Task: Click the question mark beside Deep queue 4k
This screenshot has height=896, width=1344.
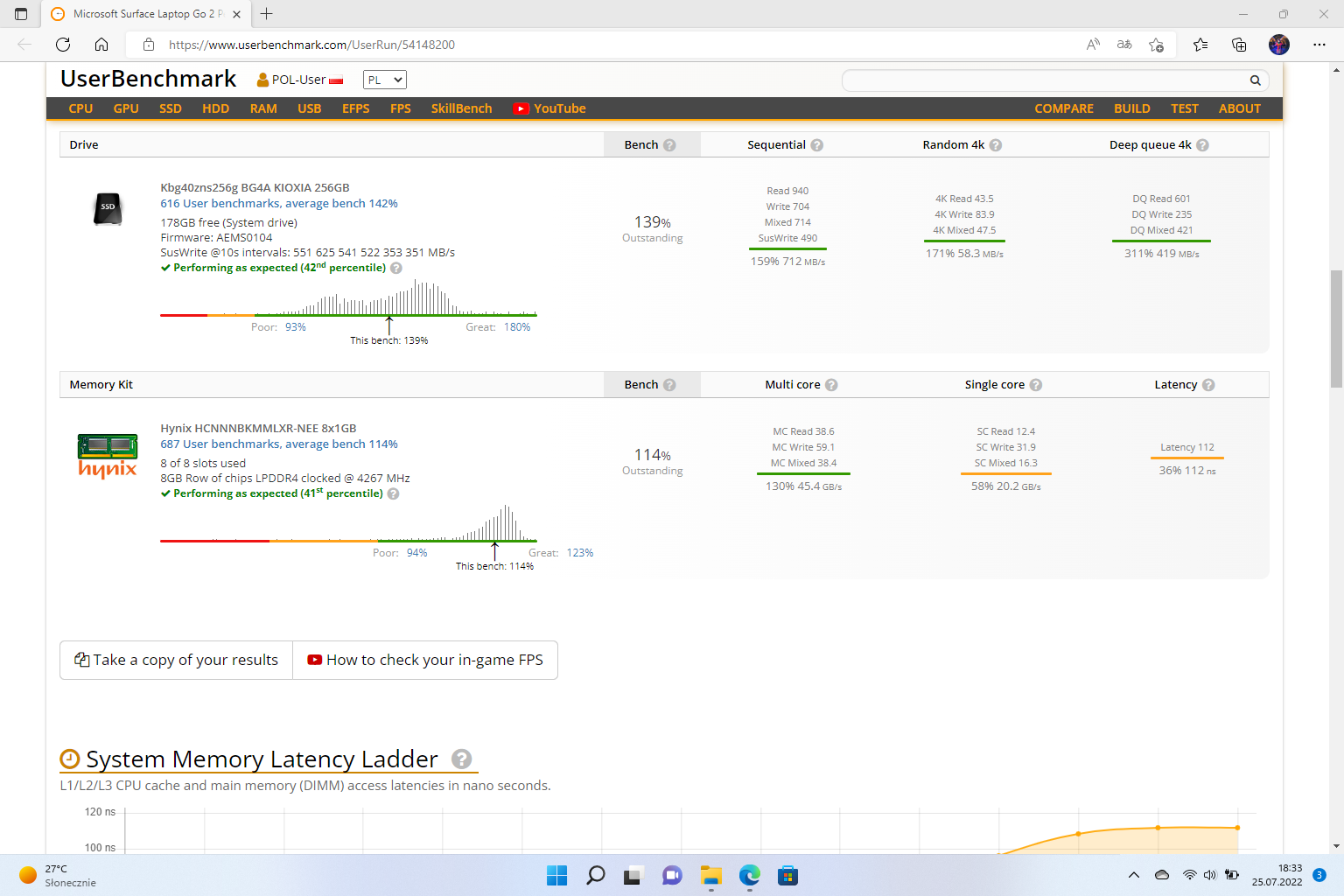Action: click(x=1202, y=145)
